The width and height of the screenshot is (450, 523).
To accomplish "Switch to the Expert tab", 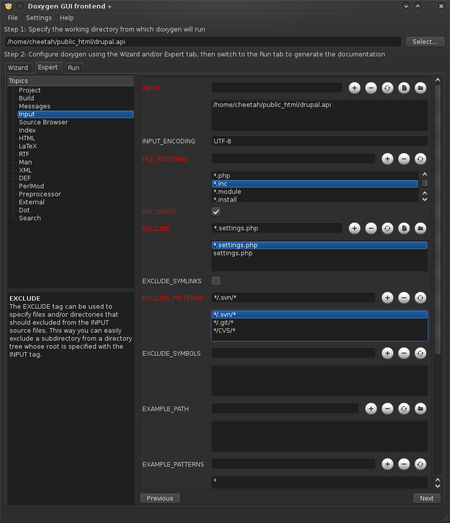I will click(48, 67).
